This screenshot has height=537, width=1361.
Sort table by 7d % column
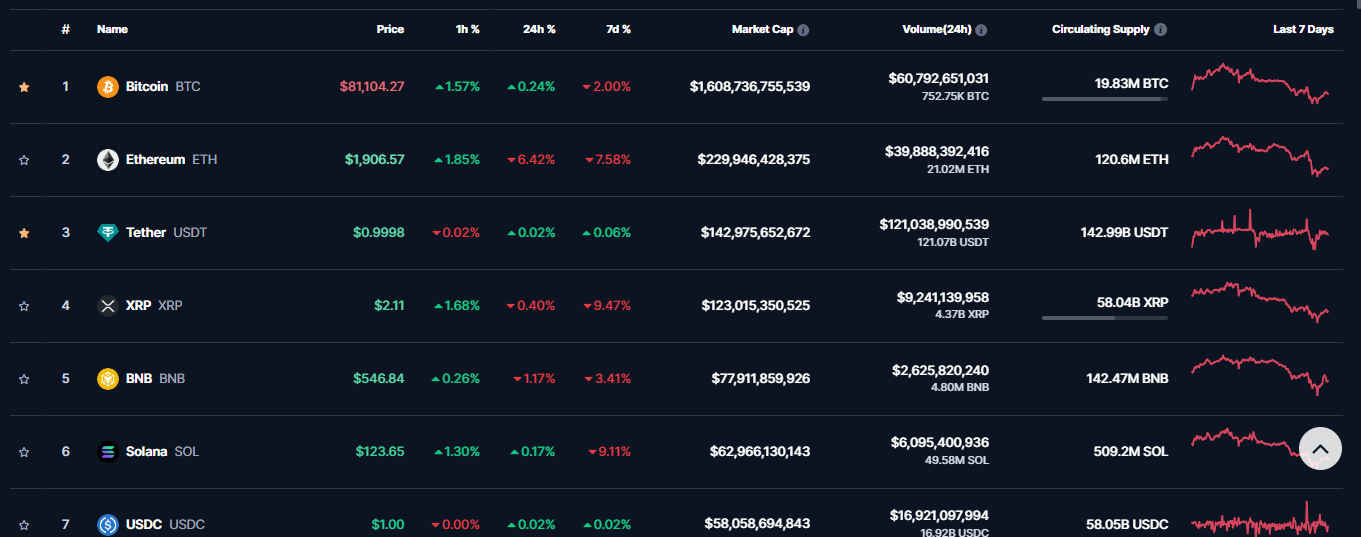pos(619,29)
